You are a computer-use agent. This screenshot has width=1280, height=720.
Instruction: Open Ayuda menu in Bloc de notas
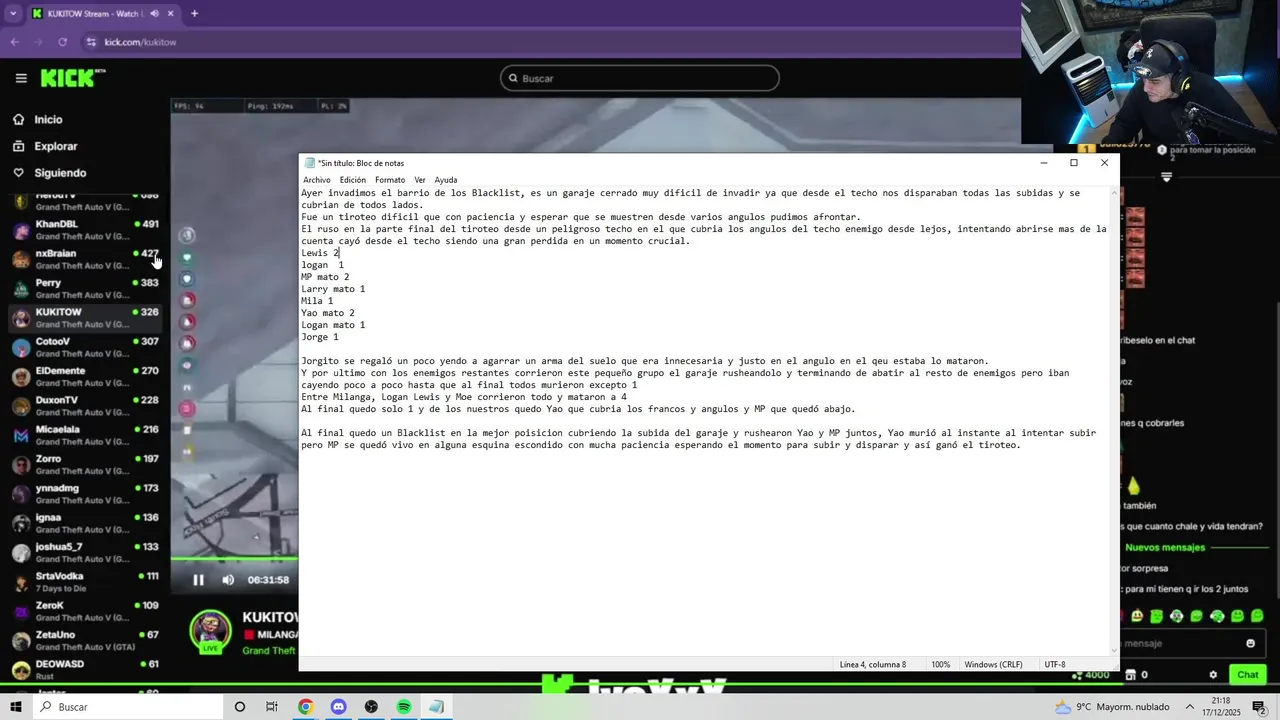coord(446,180)
